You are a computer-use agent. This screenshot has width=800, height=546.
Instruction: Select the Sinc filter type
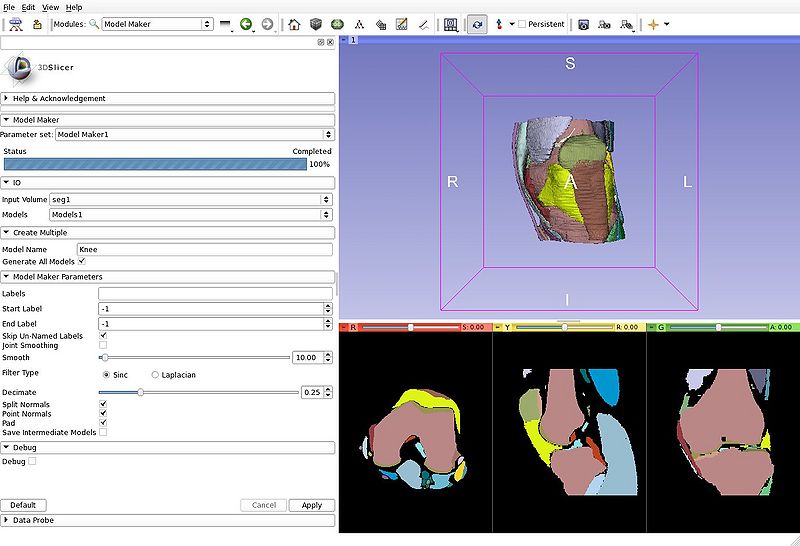(x=106, y=375)
